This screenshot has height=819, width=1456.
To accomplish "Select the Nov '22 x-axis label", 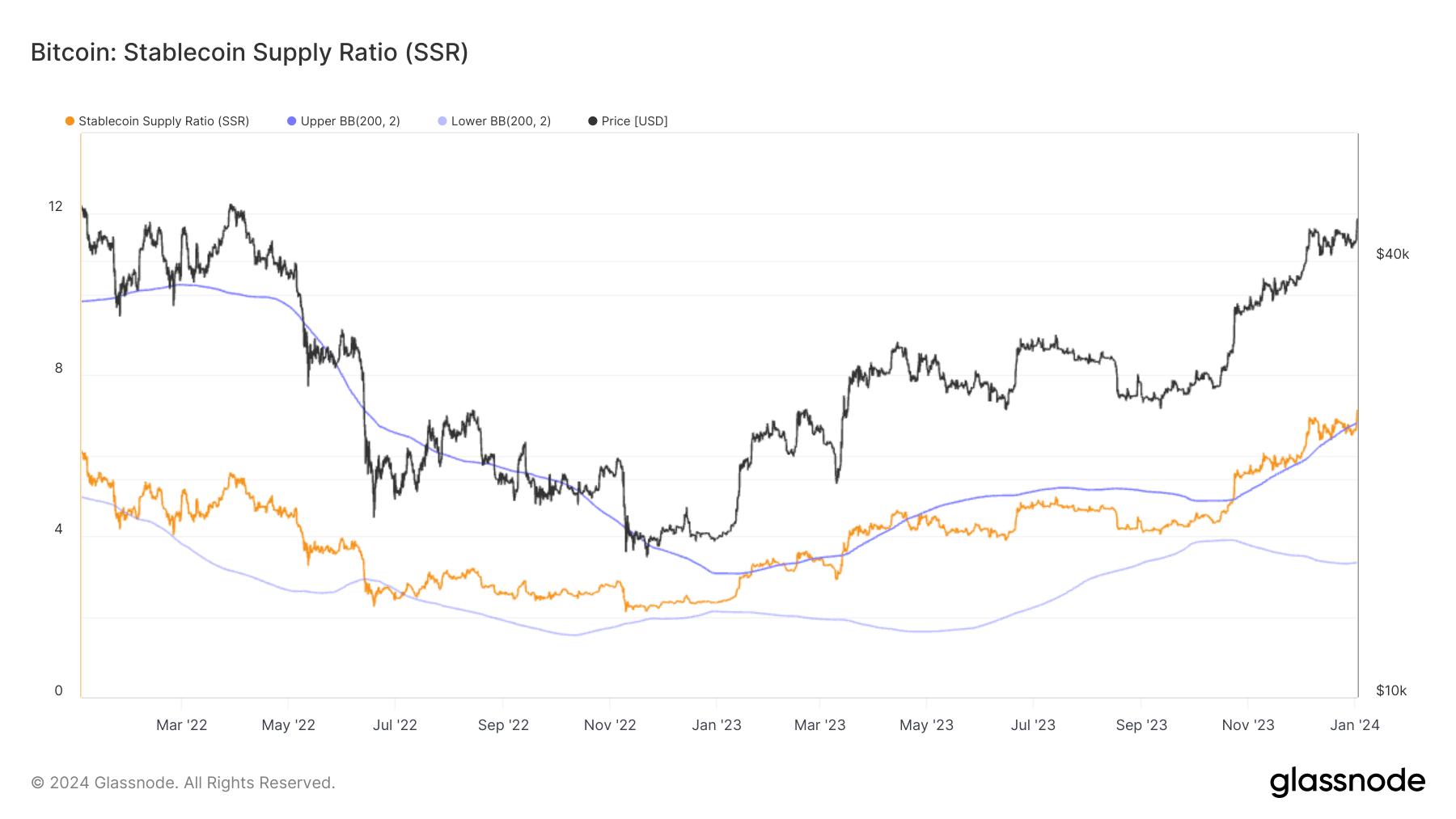I will 610,725.
